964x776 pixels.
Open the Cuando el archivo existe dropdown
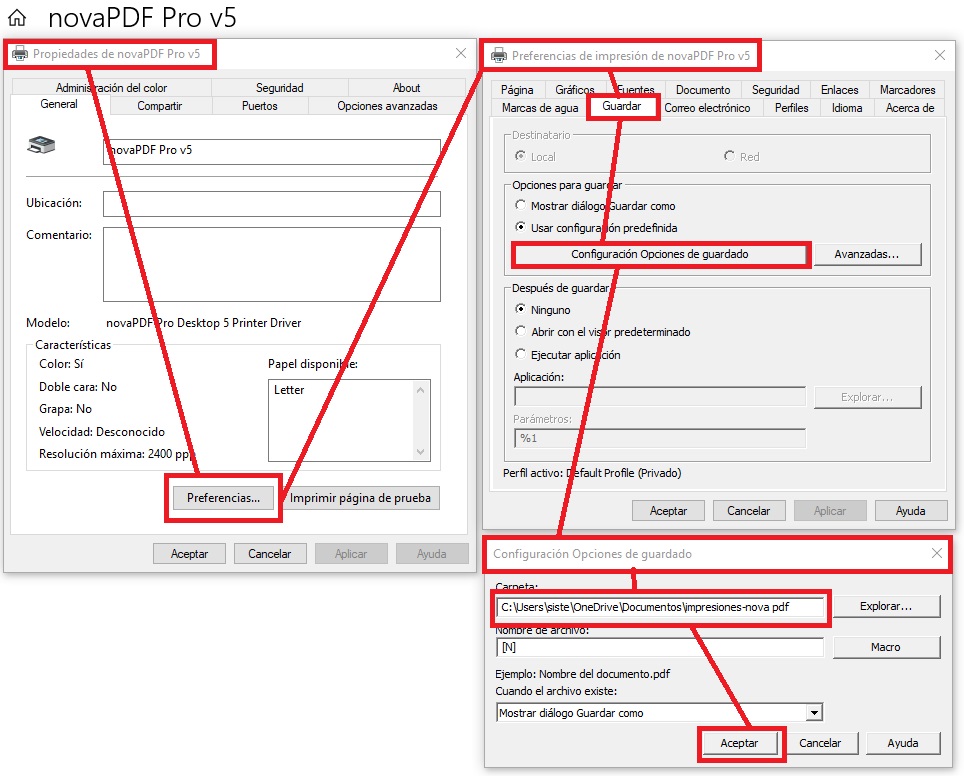click(x=814, y=713)
